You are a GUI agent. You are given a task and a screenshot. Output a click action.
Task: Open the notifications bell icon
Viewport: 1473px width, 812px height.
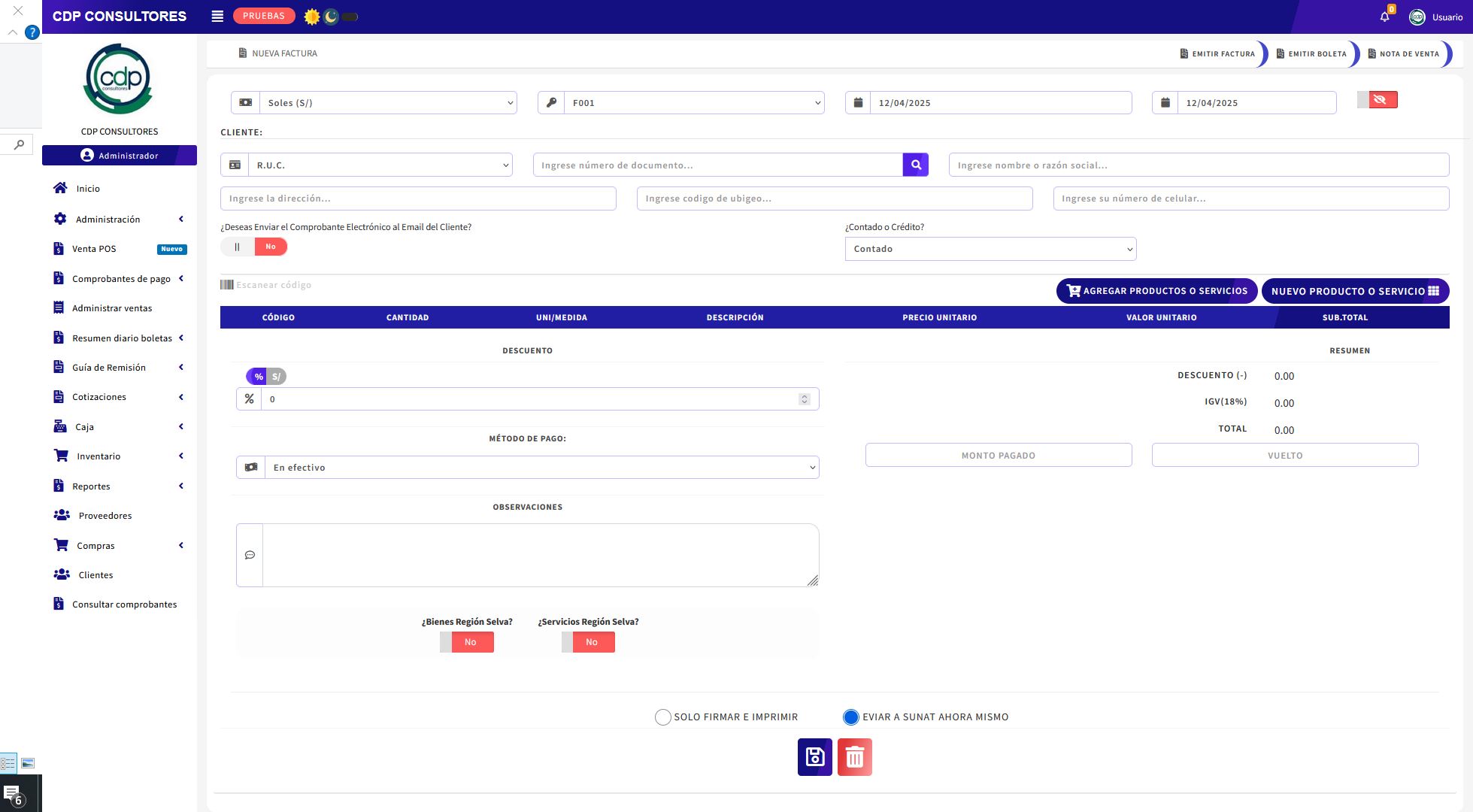pos(1384,16)
